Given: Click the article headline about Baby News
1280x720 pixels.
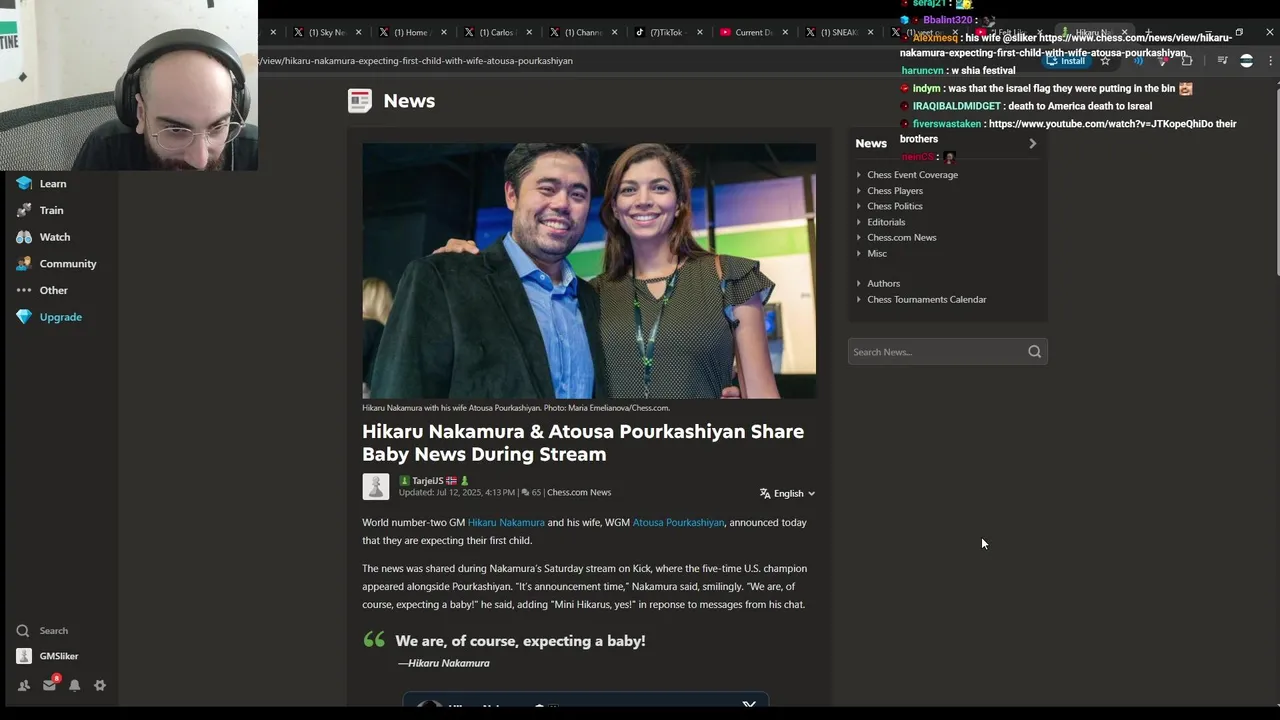Looking at the screenshot, I should click(x=583, y=443).
